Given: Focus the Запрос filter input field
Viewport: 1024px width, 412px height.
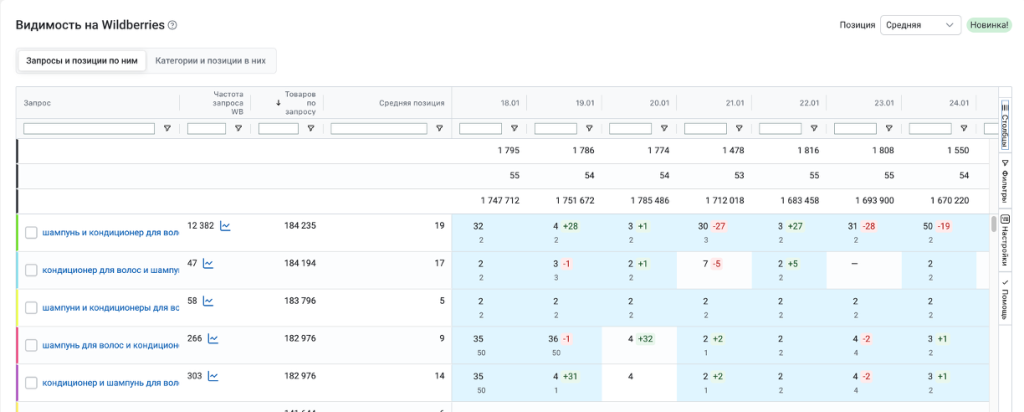Looking at the screenshot, I should coord(89,129).
